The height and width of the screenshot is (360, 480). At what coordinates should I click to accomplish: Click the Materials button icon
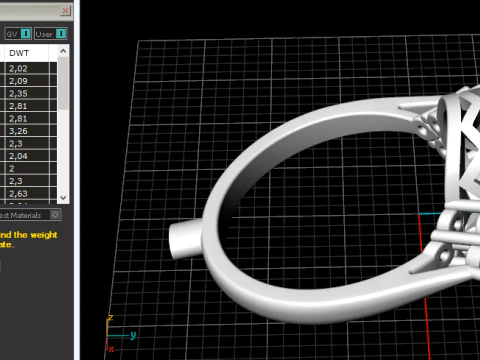pyautogui.click(x=55, y=215)
